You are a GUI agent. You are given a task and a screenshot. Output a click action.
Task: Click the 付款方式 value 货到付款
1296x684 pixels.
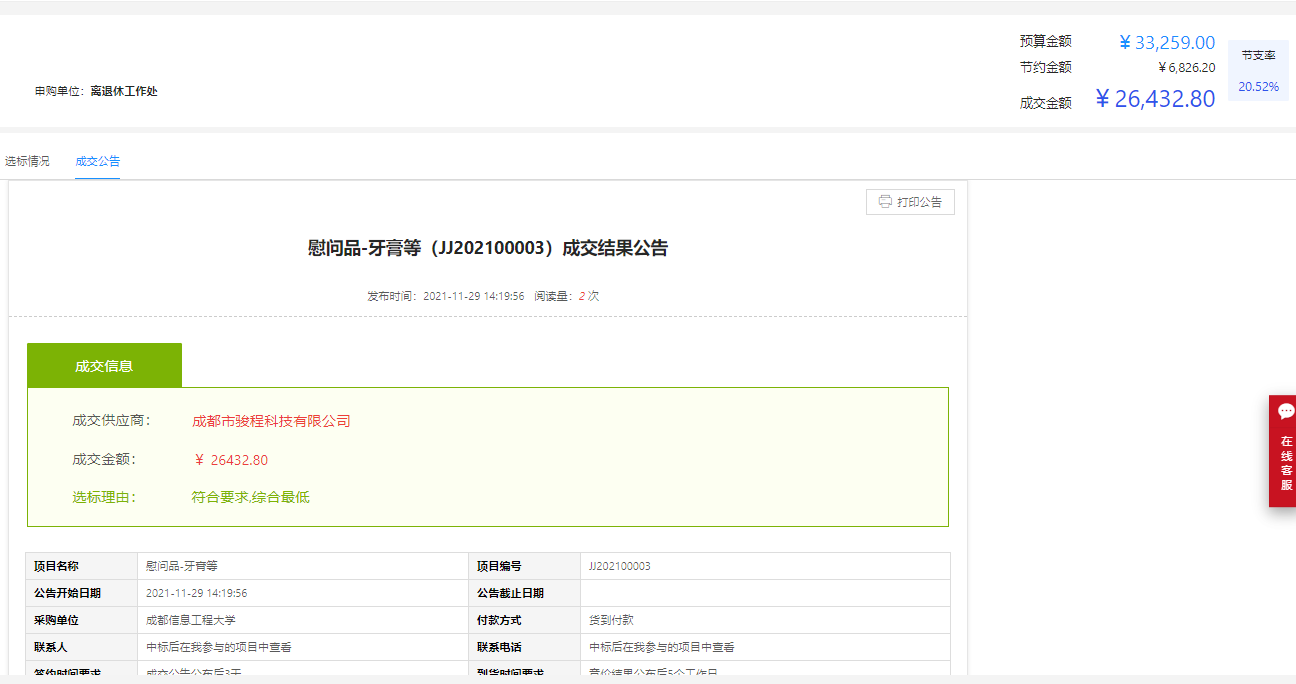click(611, 620)
